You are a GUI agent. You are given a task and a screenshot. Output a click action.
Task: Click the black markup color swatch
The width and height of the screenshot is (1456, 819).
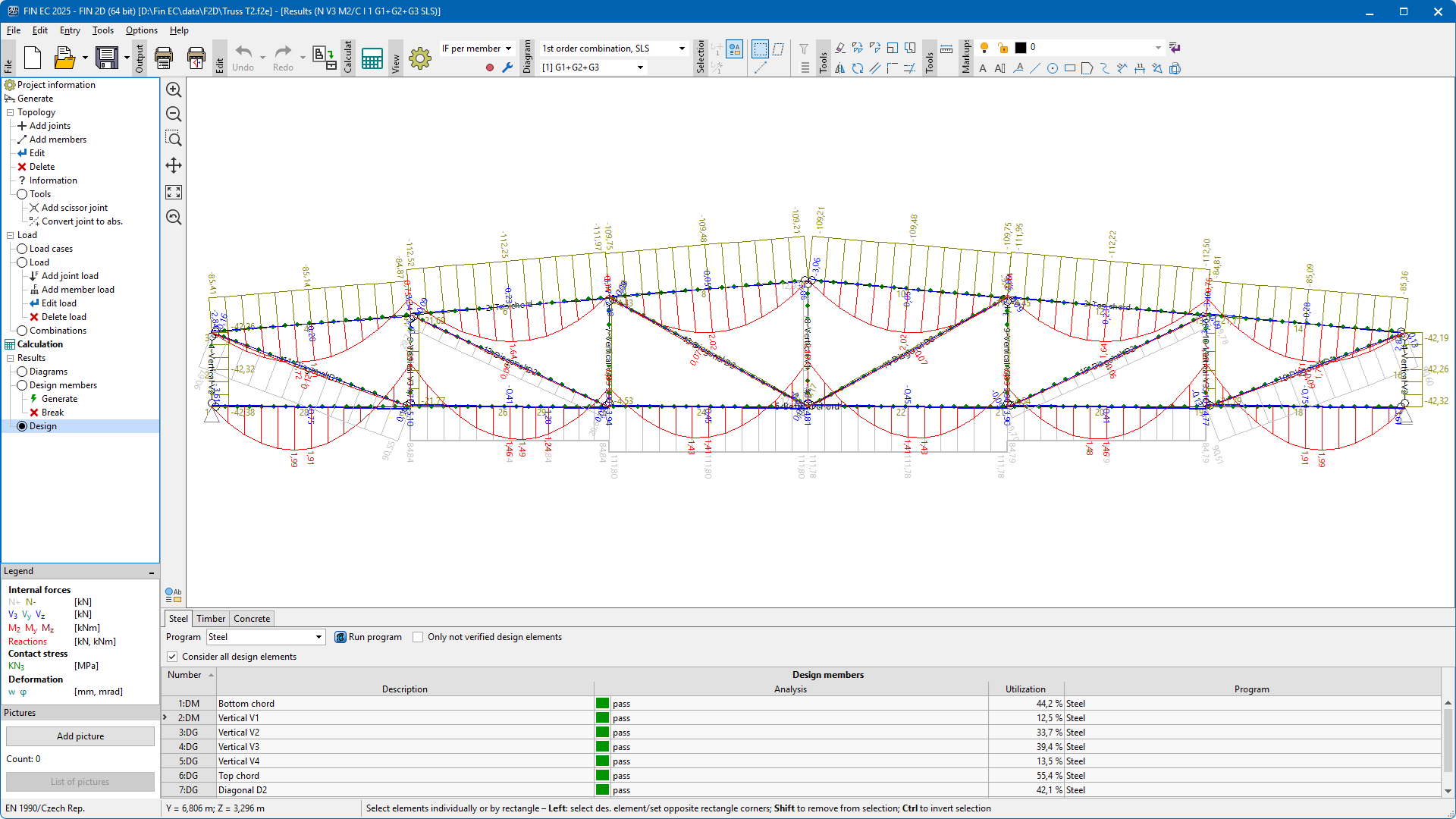tap(1021, 48)
